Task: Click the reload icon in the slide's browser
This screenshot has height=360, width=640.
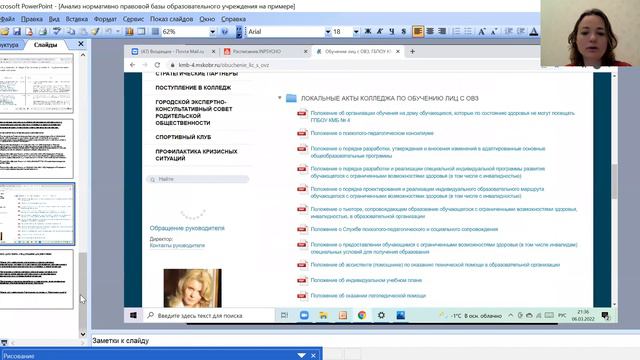Action: (157, 65)
